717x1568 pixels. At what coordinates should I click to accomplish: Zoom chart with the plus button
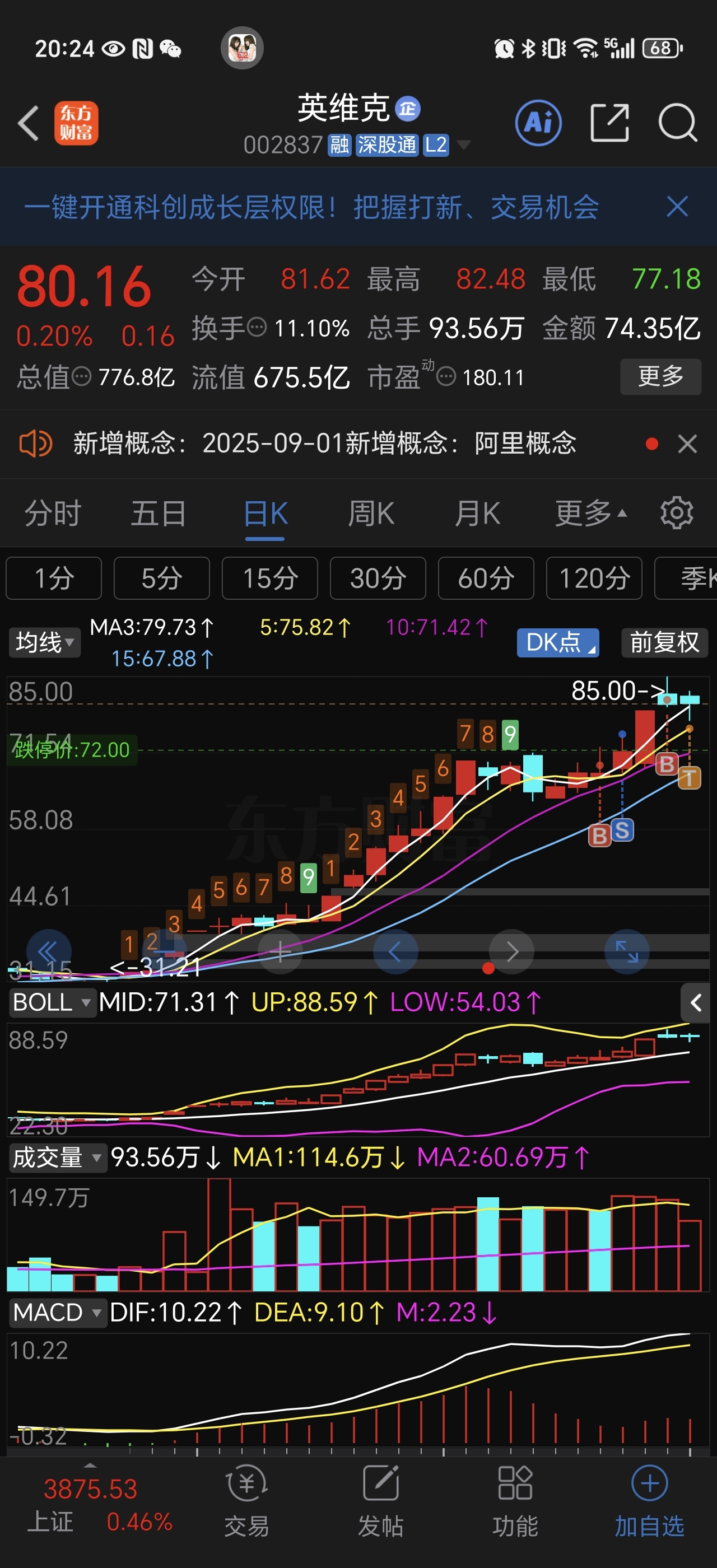coord(280,951)
